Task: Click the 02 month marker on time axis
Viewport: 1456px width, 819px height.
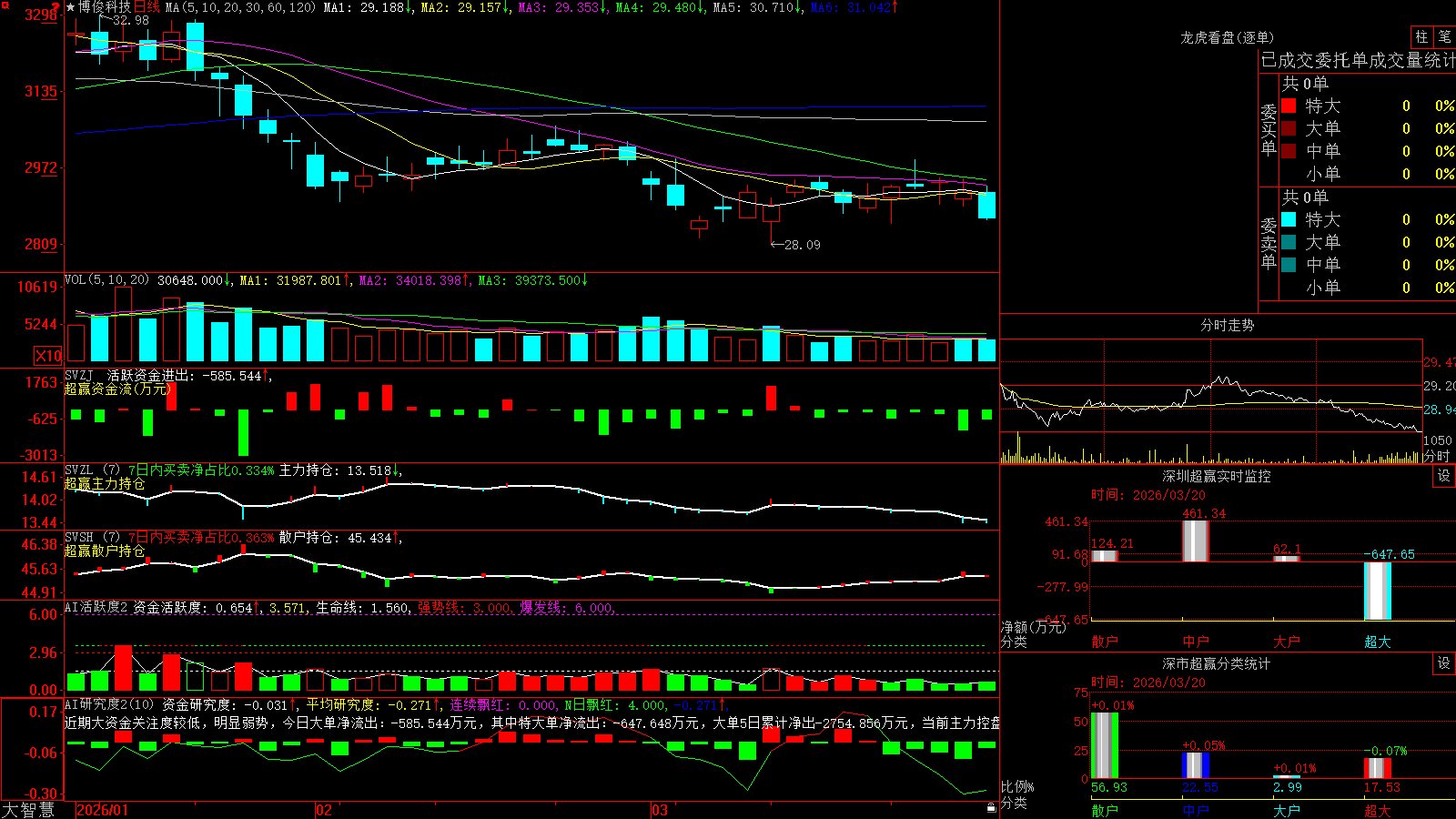Action: point(324,810)
